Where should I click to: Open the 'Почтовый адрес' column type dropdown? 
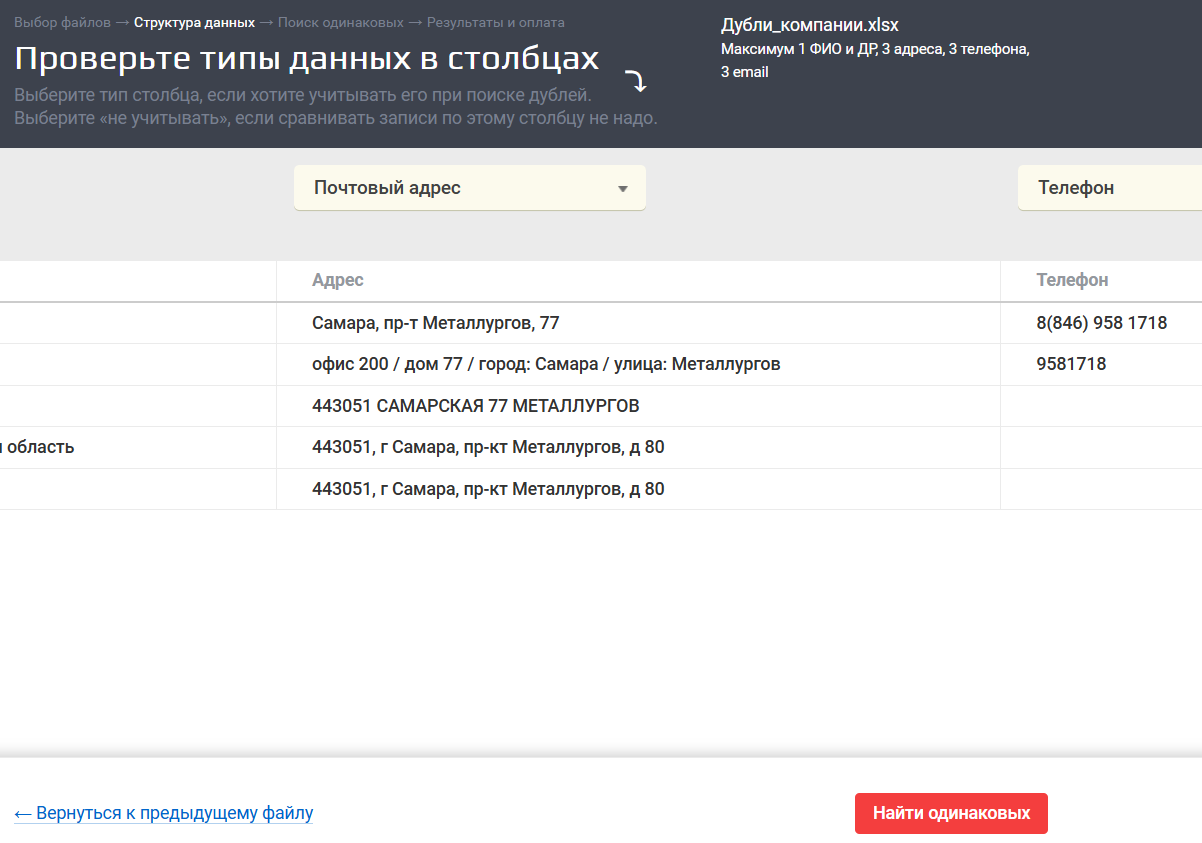469,188
